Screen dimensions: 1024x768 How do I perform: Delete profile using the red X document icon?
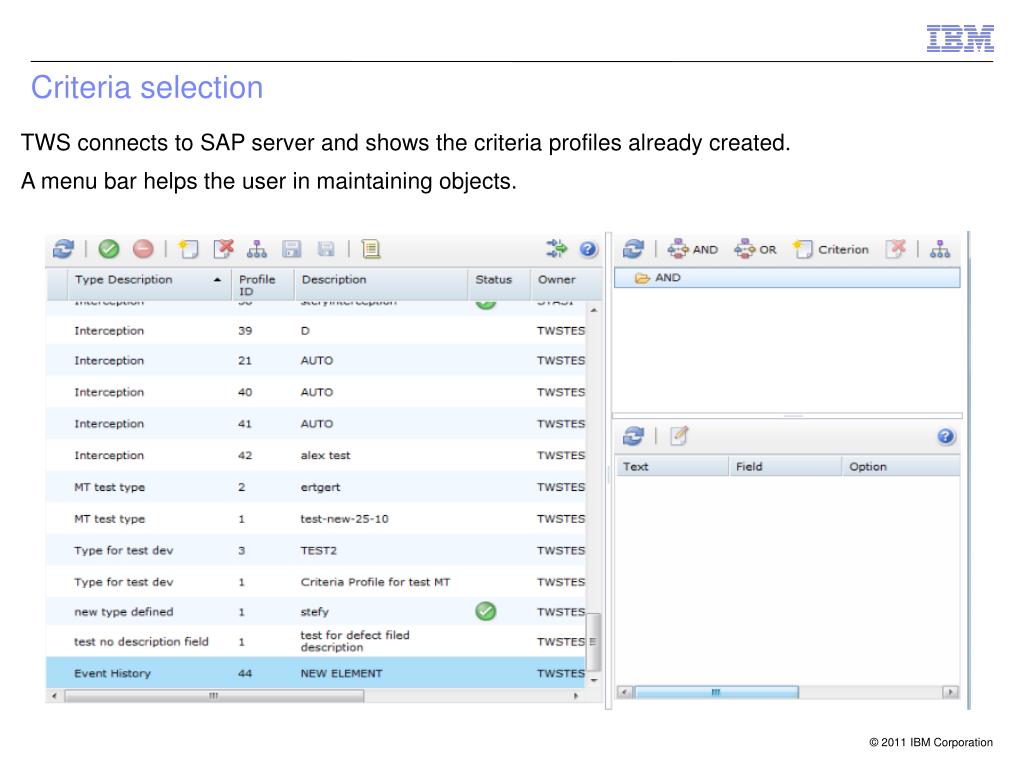point(223,249)
